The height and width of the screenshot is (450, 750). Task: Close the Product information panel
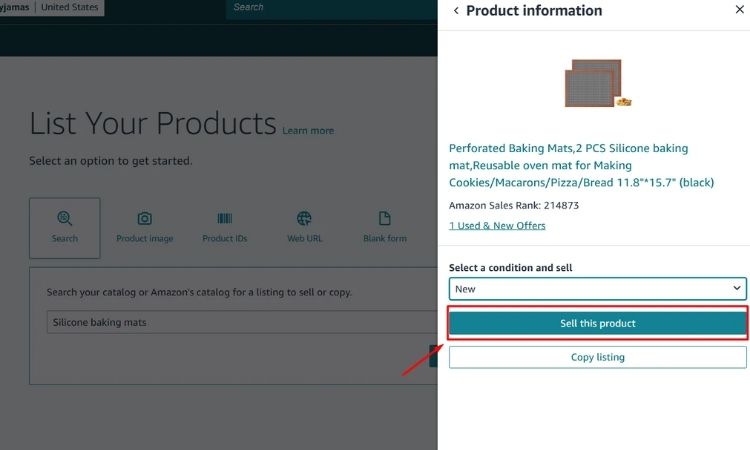[739, 11]
